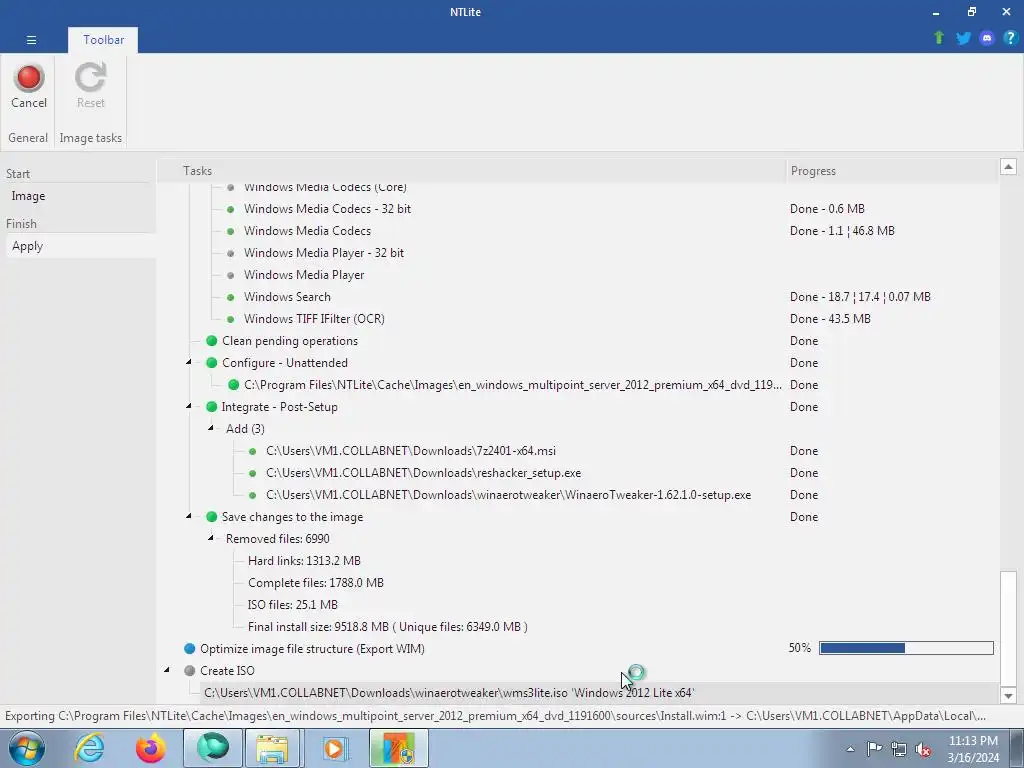The width and height of the screenshot is (1024, 768).
Task: Click the Tasks column header
Action: tap(472, 171)
